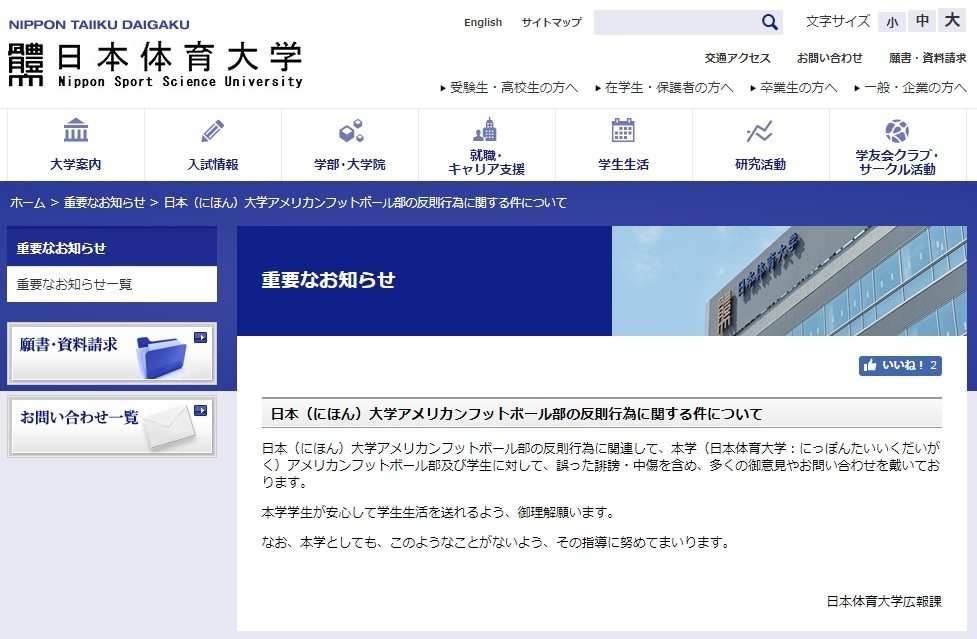Open the サイトマップ menu item
The height and width of the screenshot is (639, 977).
(550, 22)
